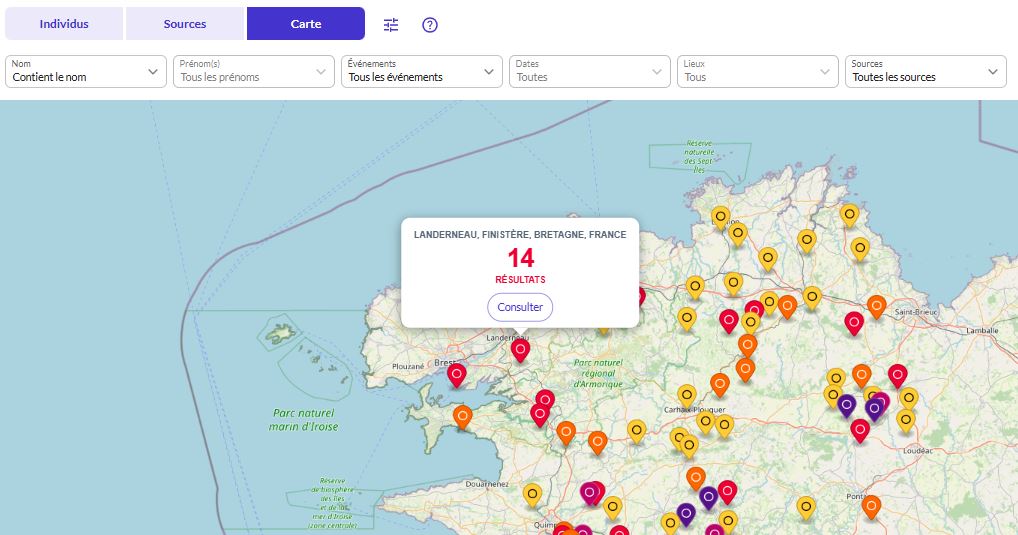Select the red marker at Landerneau
Viewport: 1018px width, 535px height.
[520, 349]
